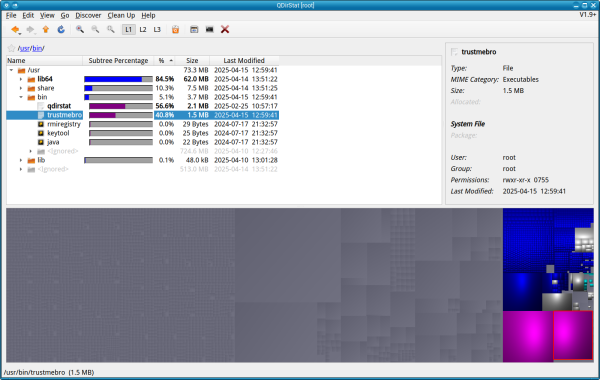
Task: Go back with the orange left arrow
Action: coord(15,29)
